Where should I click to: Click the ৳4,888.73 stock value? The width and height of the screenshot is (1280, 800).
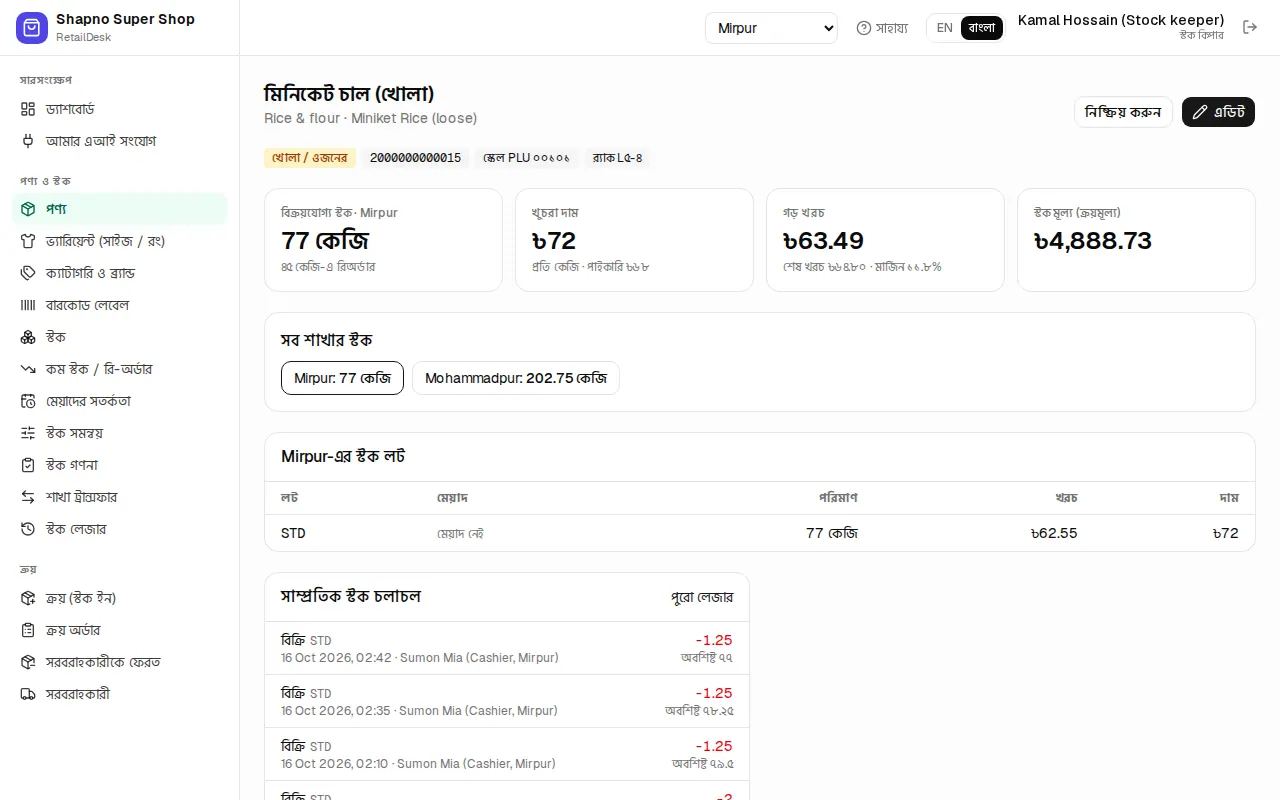click(1092, 241)
